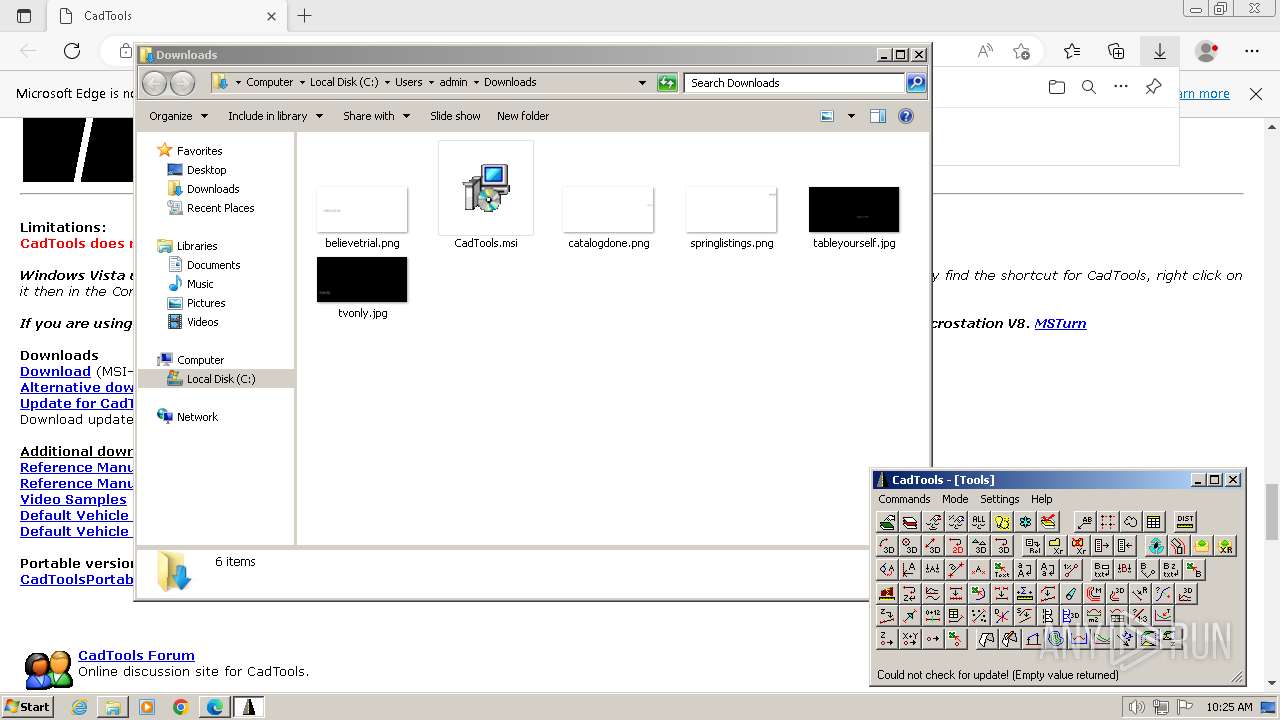The width and height of the screenshot is (1280, 720).
Task: Open the Settings menu in CadTools
Action: click(1000, 499)
